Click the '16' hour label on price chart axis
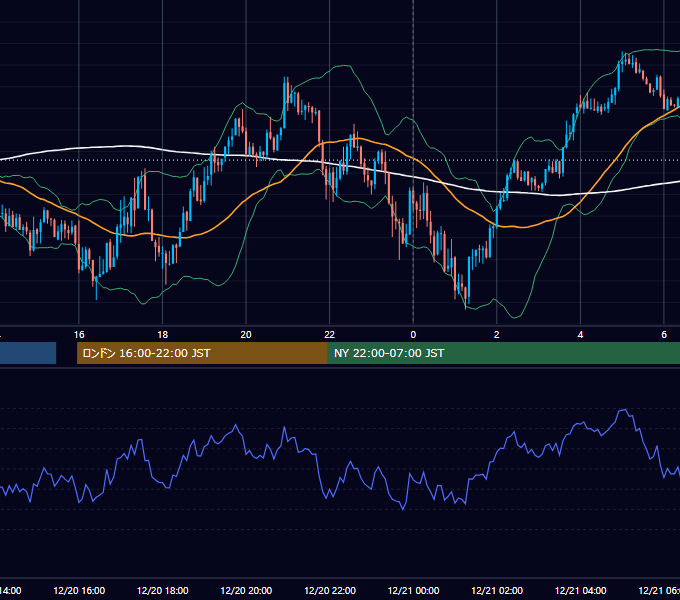Viewport: 680px width, 600px height. coord(79,334)
